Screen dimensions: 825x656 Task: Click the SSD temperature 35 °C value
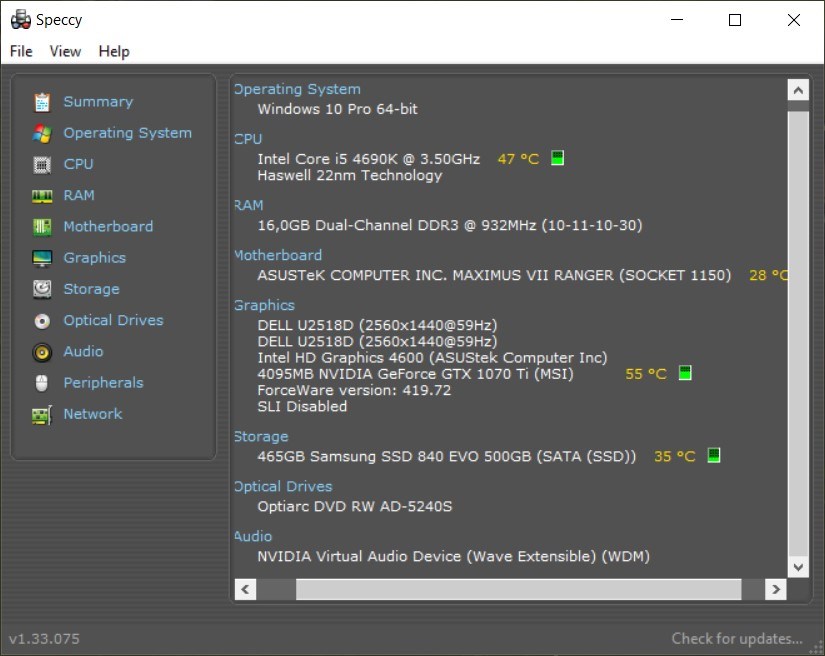pyautogui.click(x=675, y=456)
